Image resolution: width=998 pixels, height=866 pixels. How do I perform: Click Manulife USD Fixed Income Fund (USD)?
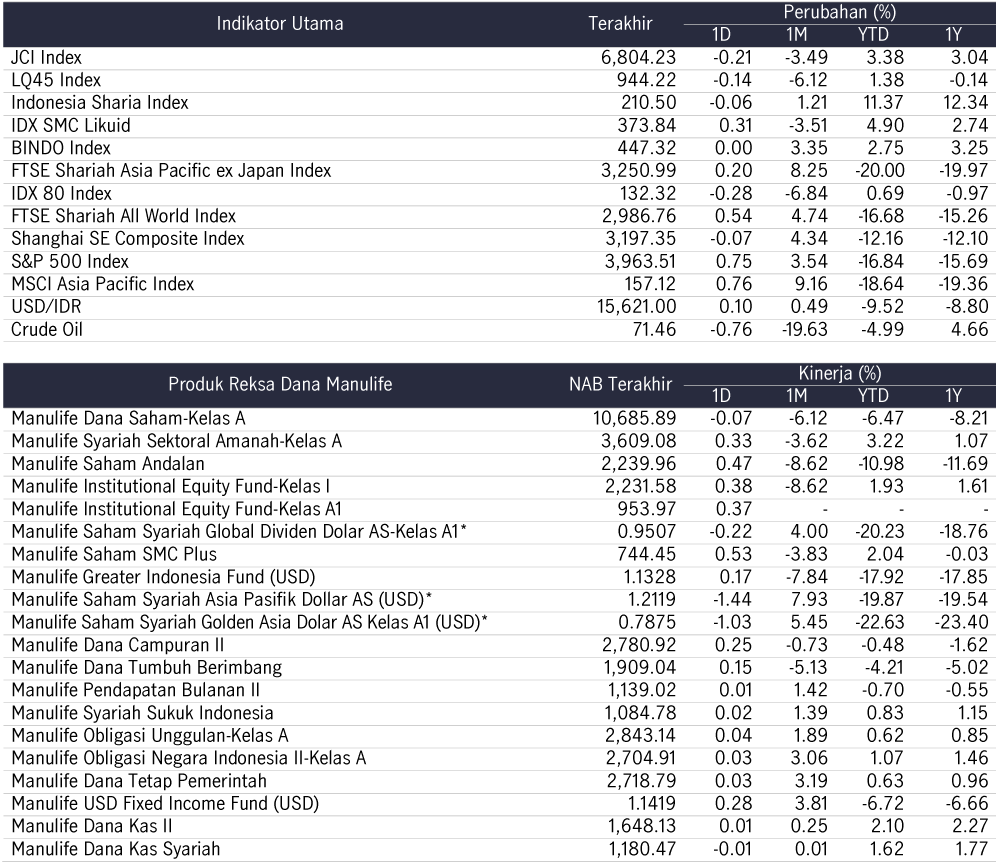165,804
